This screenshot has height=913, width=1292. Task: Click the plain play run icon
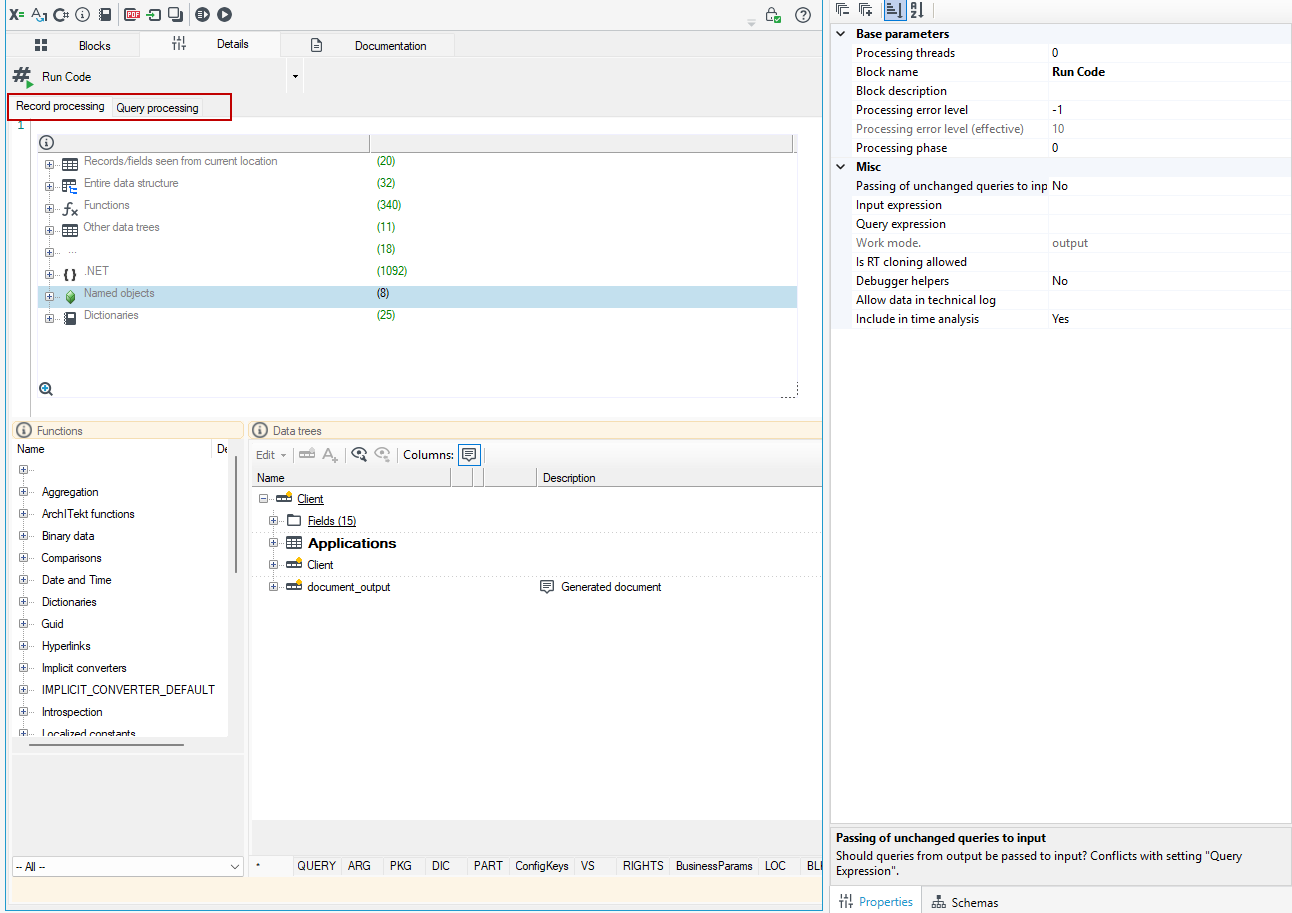click(x=225, y=15)
